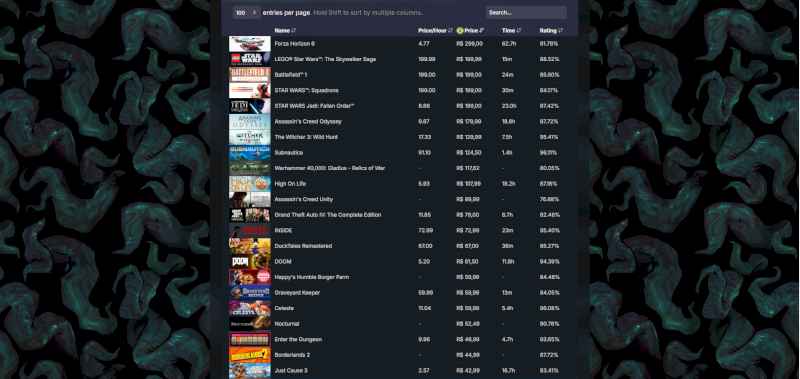Open the INSIDE cover thumbnail
This screenshot has height=379, width=800.
(x=249, y=231)
